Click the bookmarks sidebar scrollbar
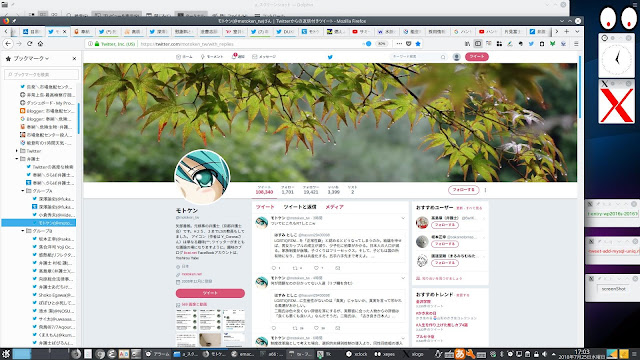Image resolution: width=640 pixels, height=360 pixels. tap(78, 118)
